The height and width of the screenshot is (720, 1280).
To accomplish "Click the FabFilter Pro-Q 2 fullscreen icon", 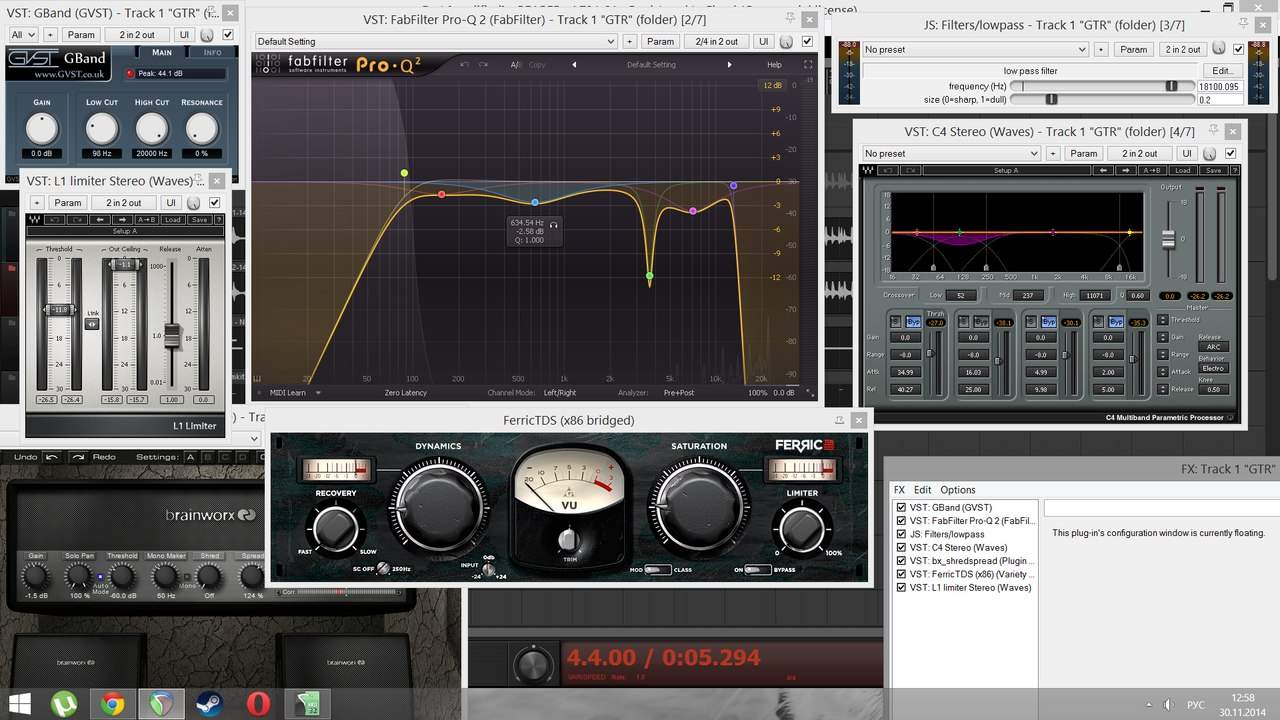I will pyautogui.click(x=808, y=64).
